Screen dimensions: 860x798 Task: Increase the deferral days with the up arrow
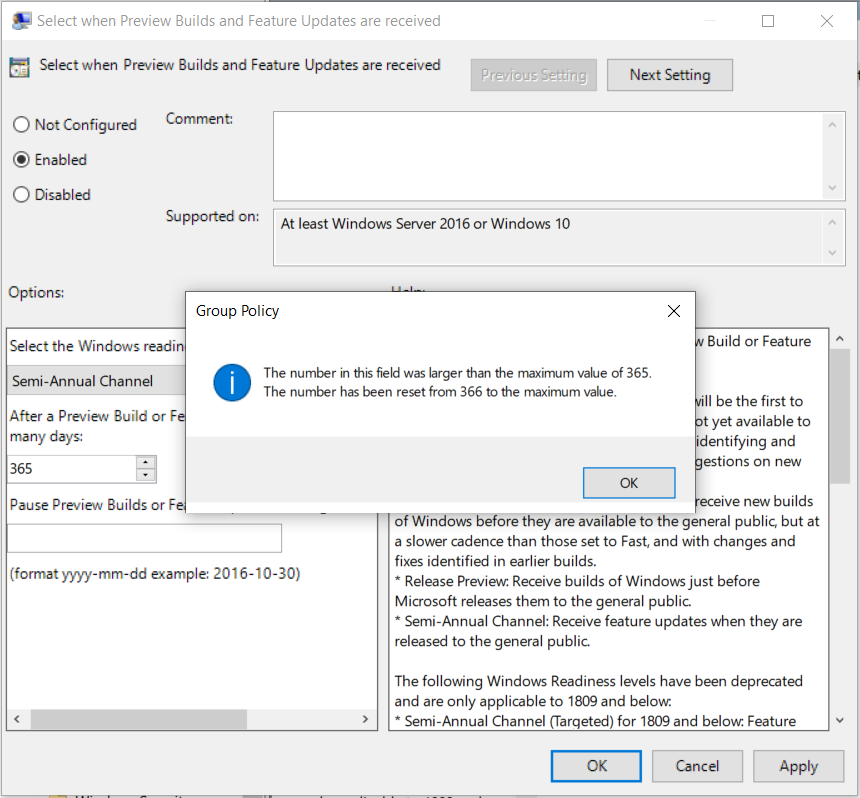coord(146,462)
